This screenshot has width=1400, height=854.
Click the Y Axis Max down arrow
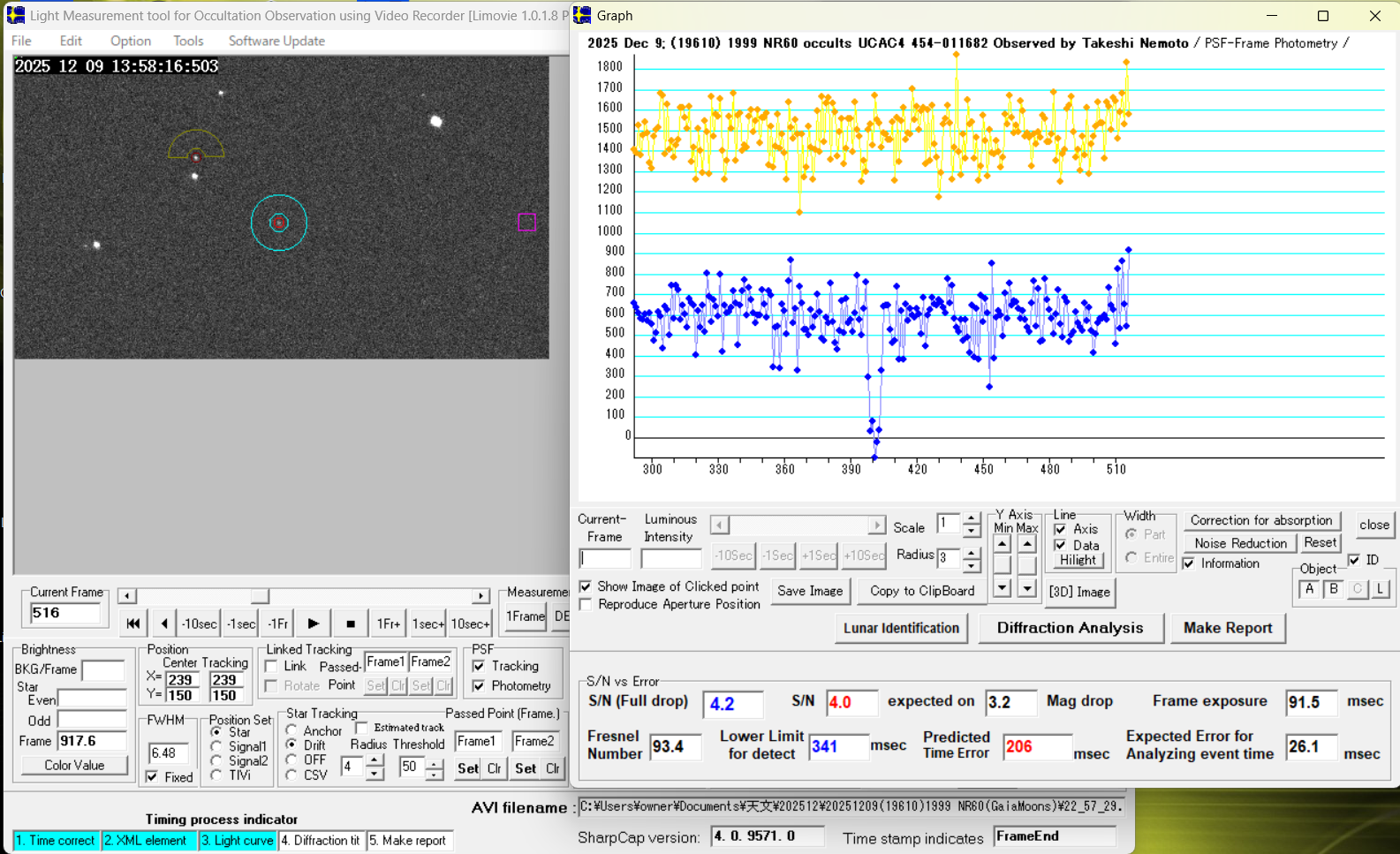[1026, 587]
